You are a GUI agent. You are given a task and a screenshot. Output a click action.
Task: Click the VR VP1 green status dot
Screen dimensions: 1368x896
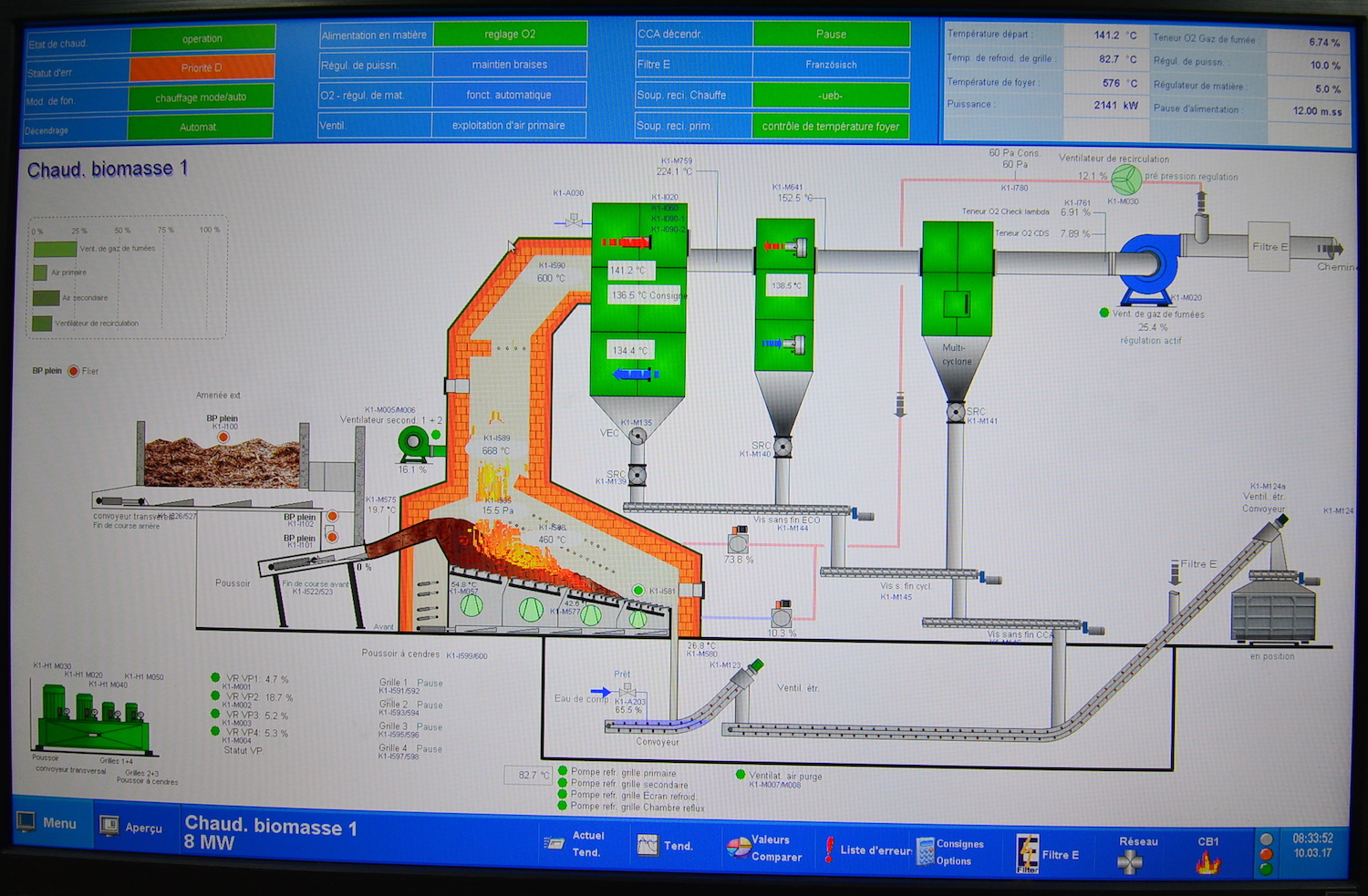pos(215,678)
